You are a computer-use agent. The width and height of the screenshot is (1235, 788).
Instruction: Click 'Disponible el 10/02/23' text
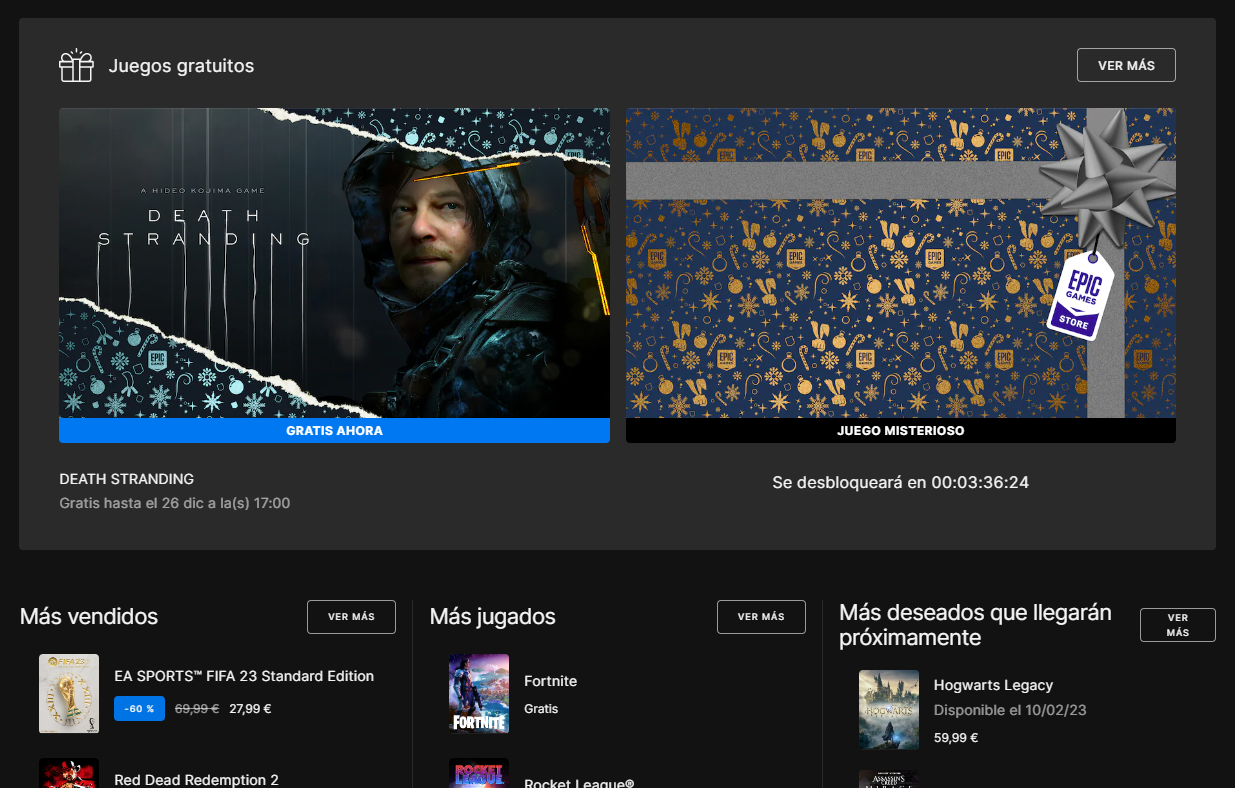(1010, 710)
